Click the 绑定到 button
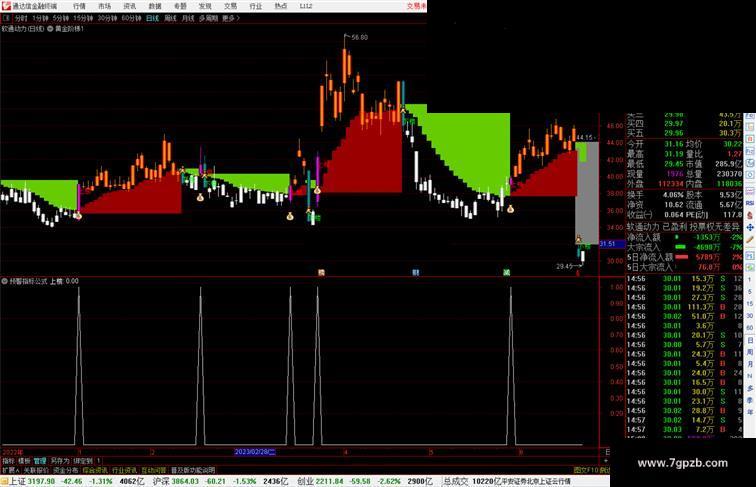Image resolution: width=756 pixels, height=487 pixels. point(83,461)
